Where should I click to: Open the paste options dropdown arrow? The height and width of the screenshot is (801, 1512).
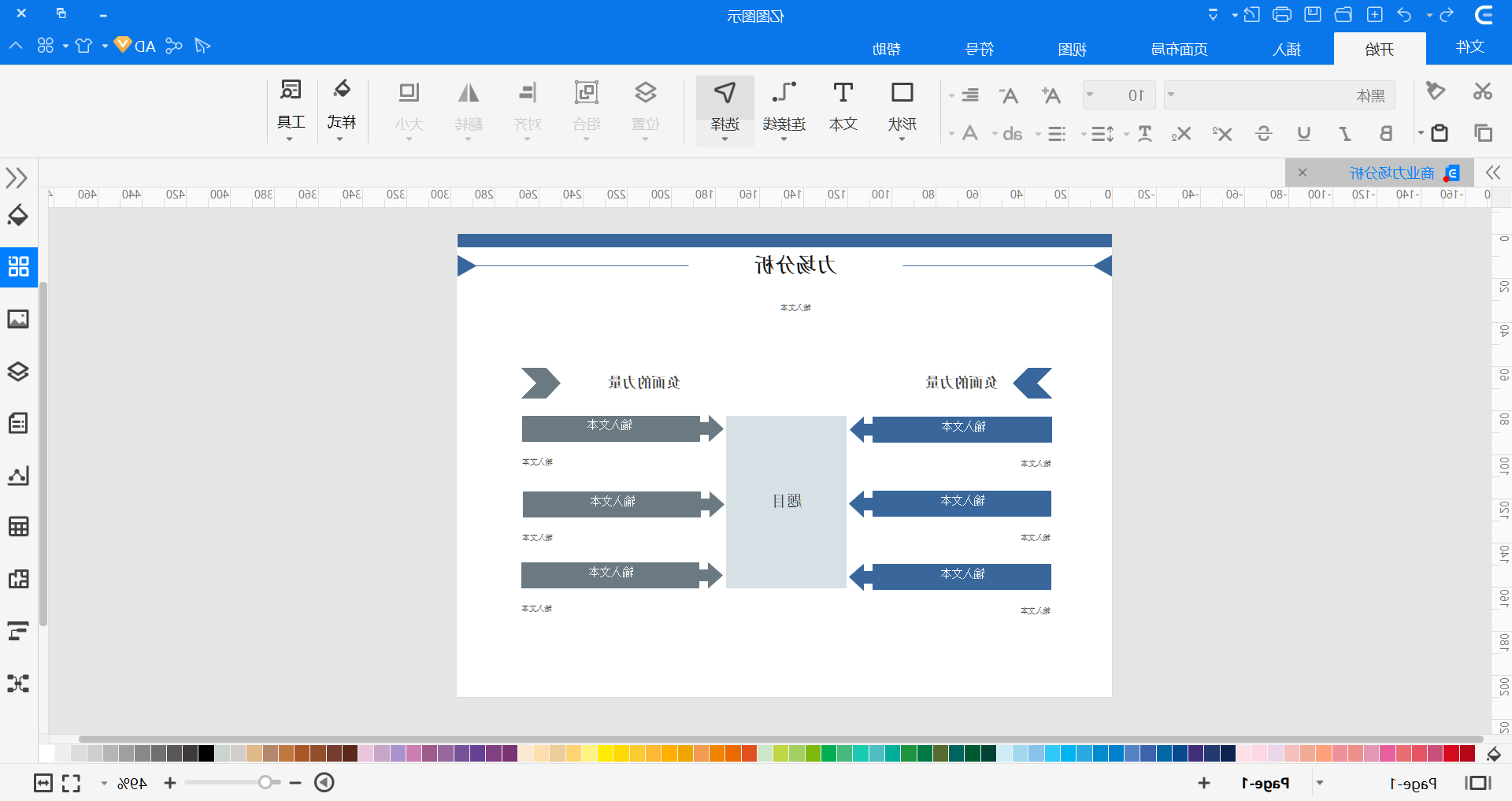tap(1421, 133)
